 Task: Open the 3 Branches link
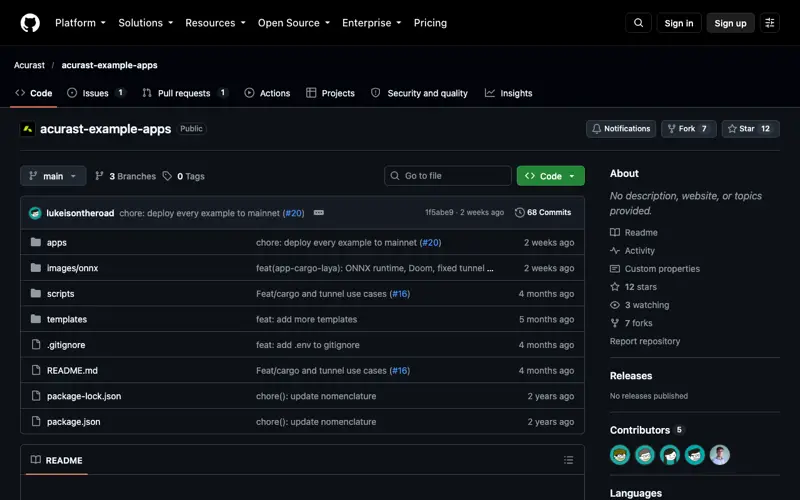[x=126, y=176]
